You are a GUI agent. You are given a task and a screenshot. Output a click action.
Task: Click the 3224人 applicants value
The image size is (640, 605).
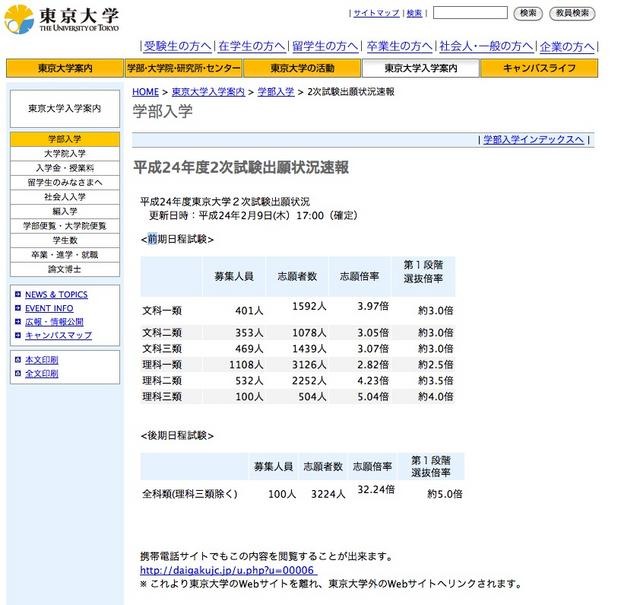(x=328, y=494)
